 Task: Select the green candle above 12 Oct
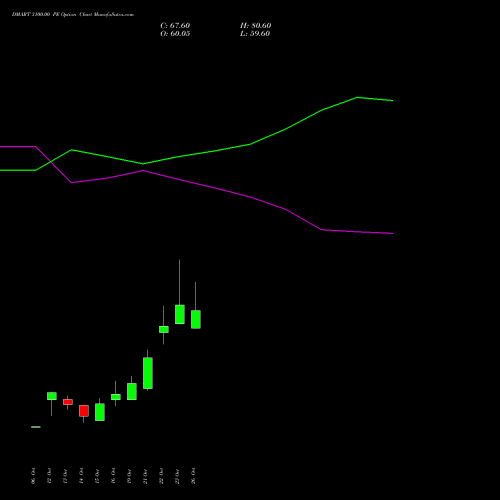[x=52, y=396]
